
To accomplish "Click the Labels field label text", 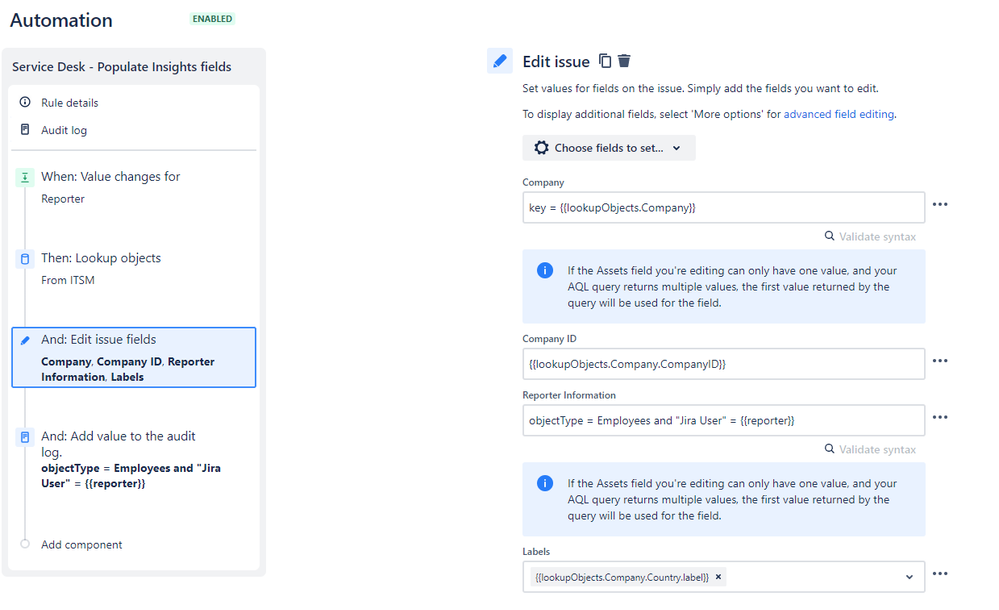I will [536, 551].
